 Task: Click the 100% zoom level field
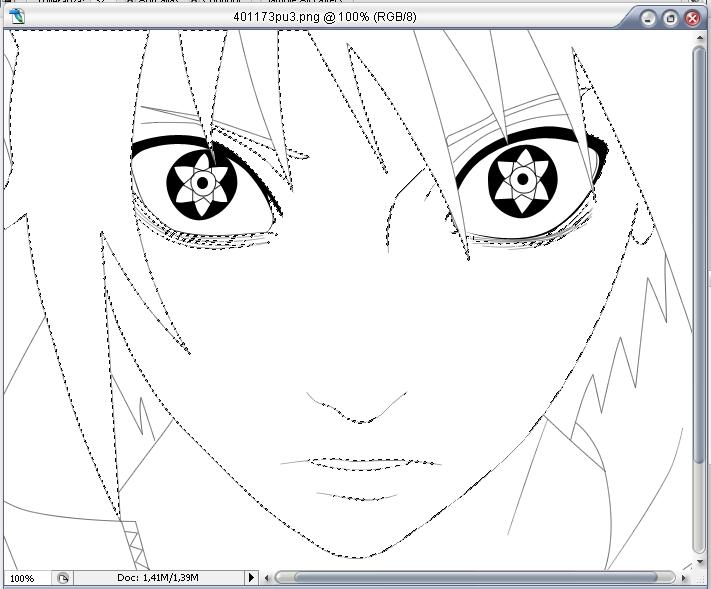[x=23, y=578]
